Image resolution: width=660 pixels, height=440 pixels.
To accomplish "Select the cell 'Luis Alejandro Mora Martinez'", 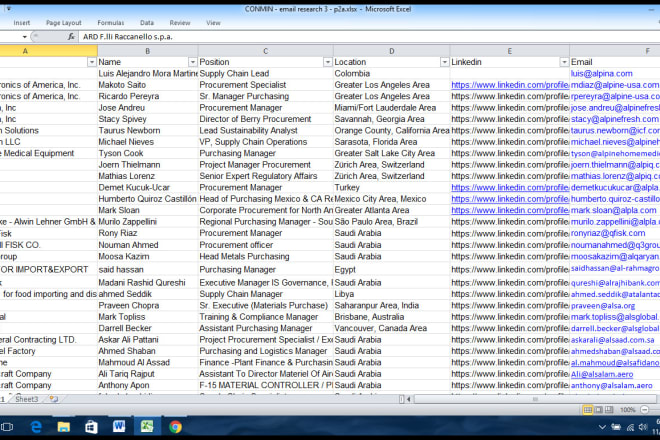I will point(148,74).
